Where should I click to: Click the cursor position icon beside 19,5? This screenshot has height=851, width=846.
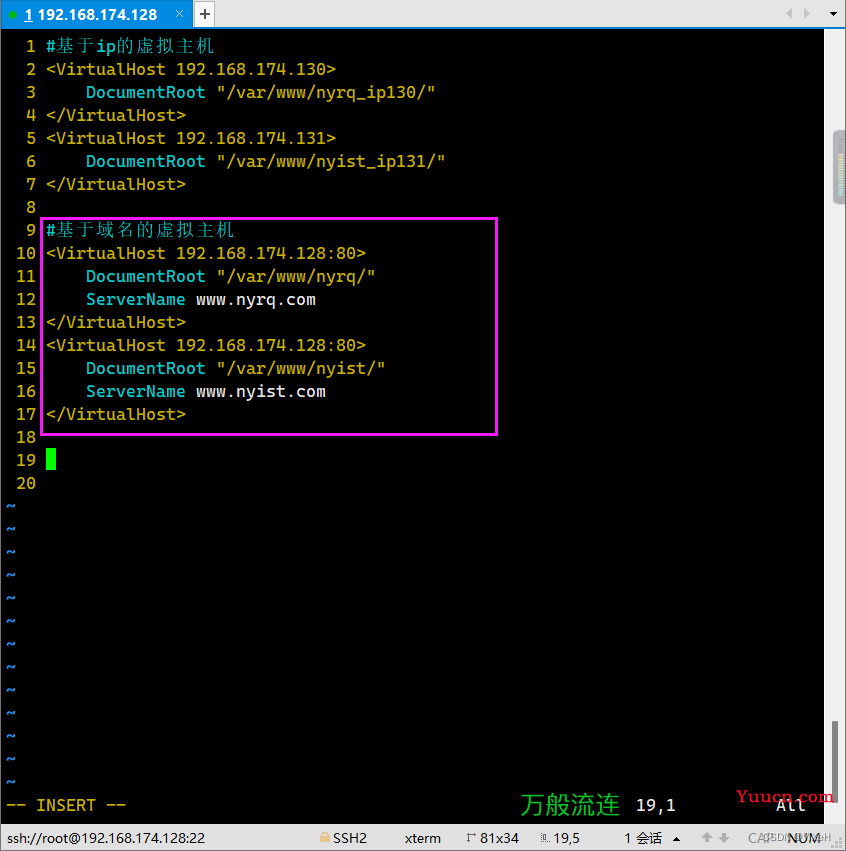[x=545, y=838]
